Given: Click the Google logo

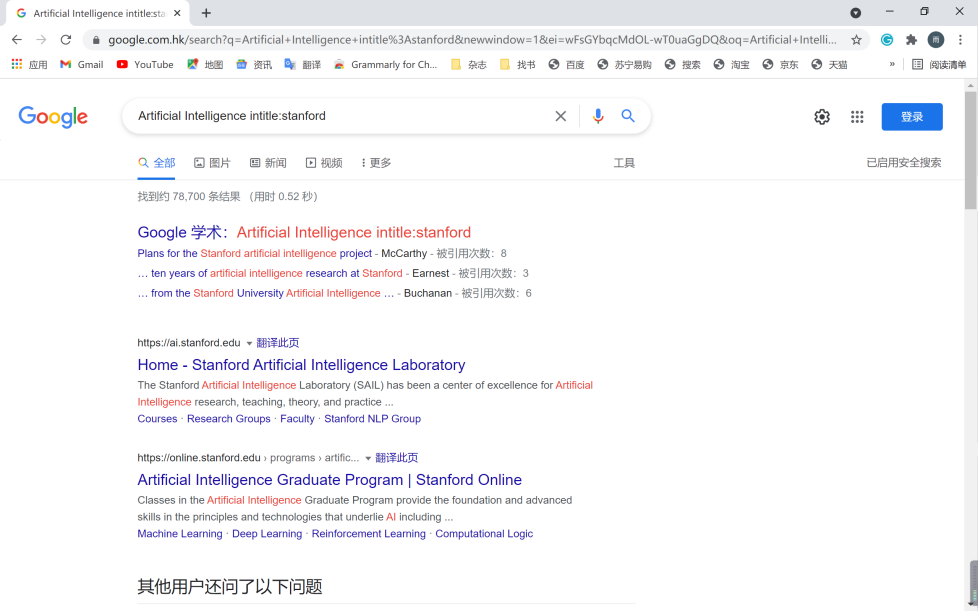Looking at the screenshot, I should tap(53, 117).
